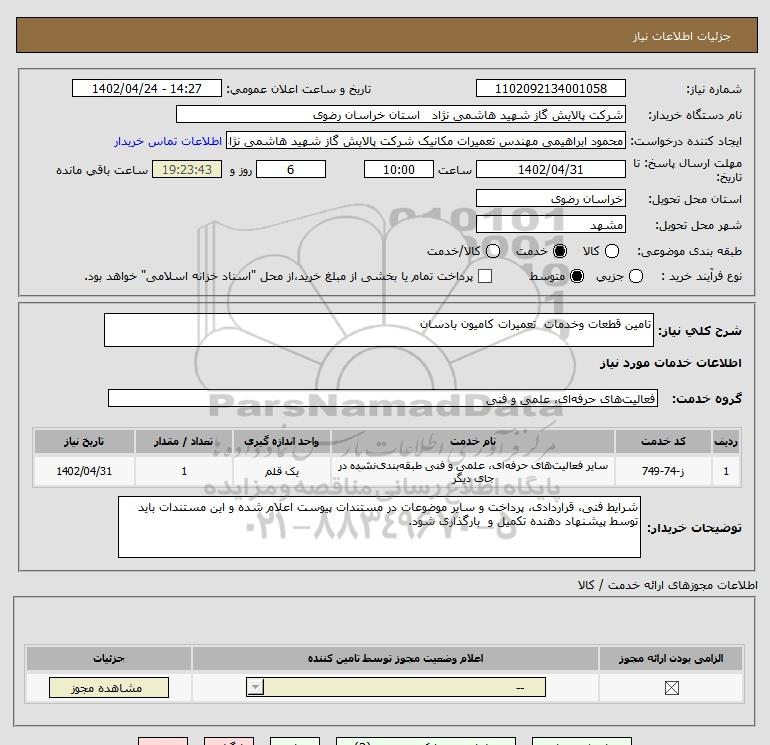
Task: Click the مشاهده مجوز button
Action: click(109, 688)
